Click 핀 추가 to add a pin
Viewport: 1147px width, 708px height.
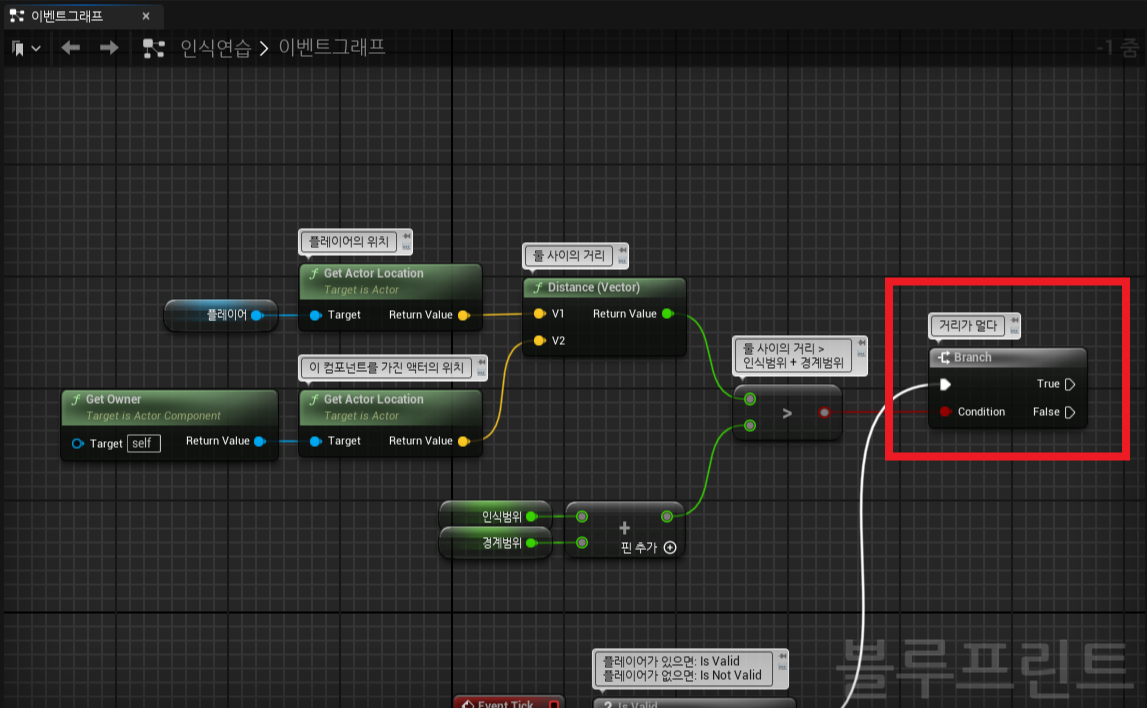point(648,548)
